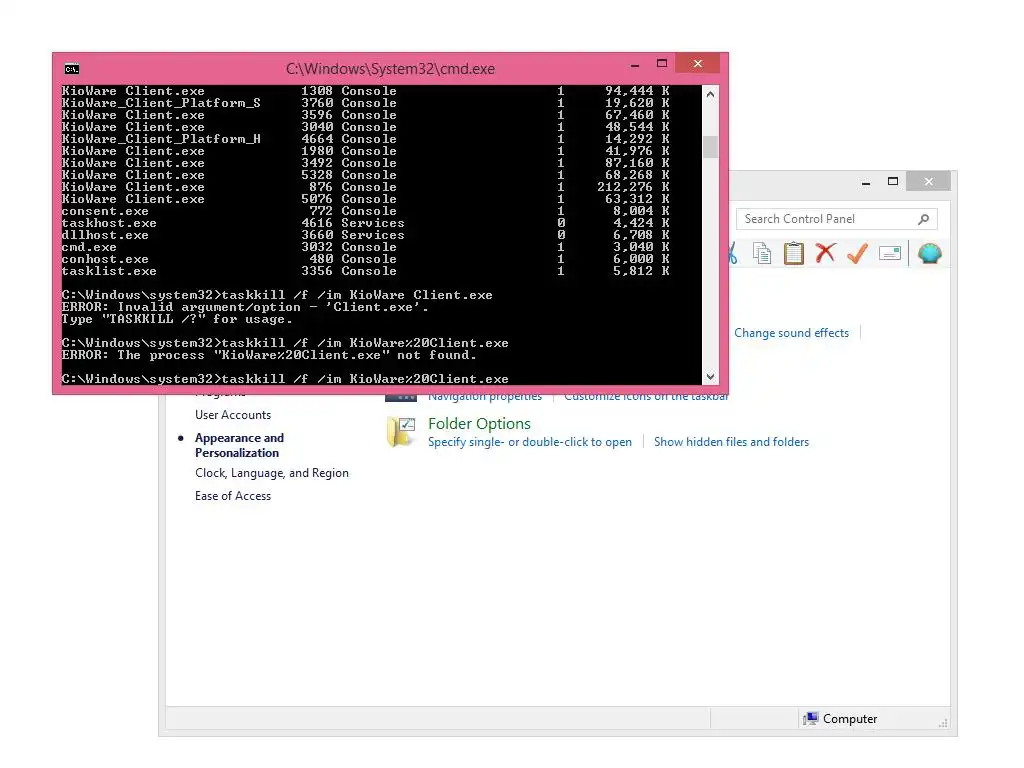Select User Accounts in the sidebar

tap(232, 415)
